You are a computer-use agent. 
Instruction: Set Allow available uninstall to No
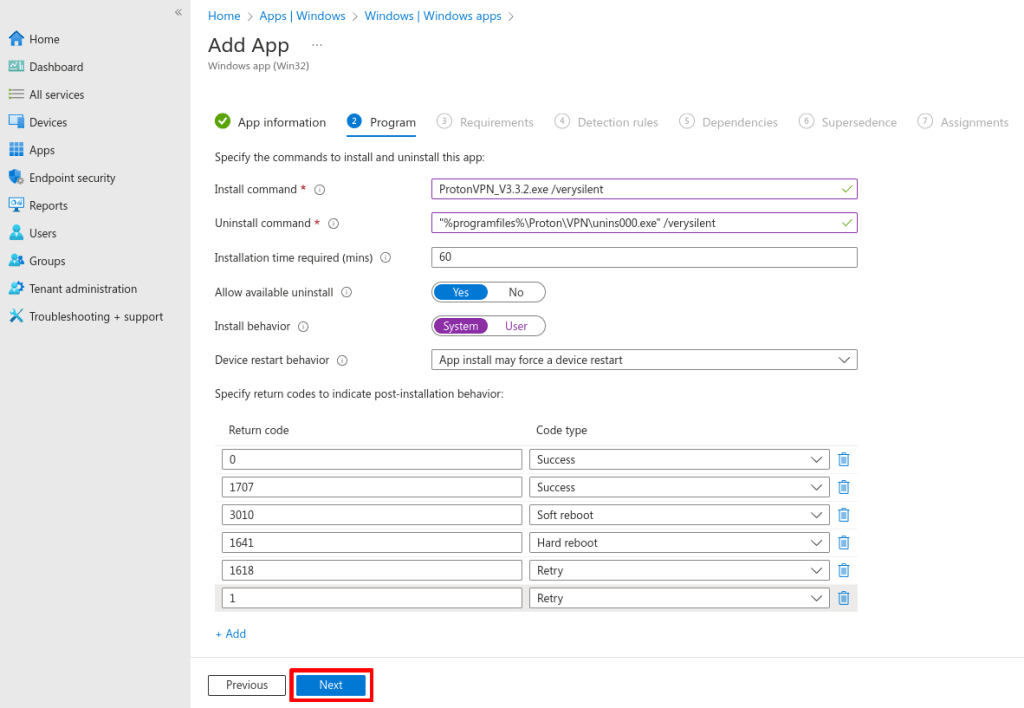click(516, 293)
